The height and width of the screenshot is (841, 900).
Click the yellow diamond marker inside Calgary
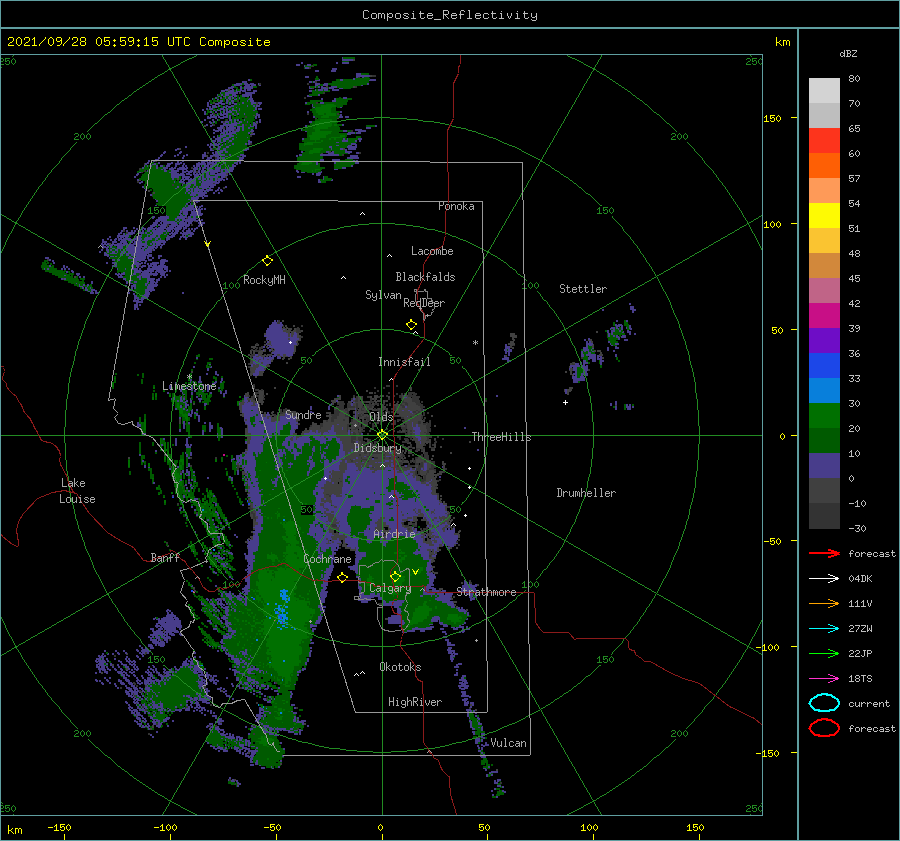point(395,576)
